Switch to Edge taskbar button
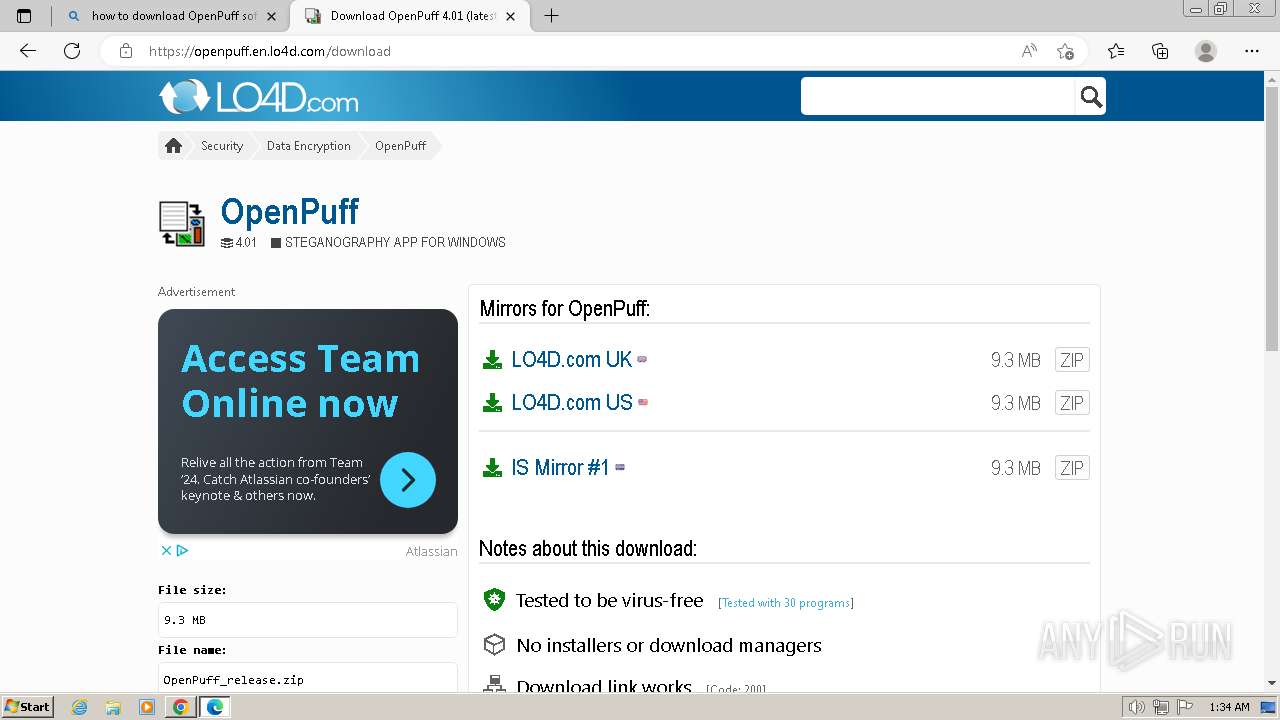This screenshot has width=1280, height=720. (x=215, y=707)
